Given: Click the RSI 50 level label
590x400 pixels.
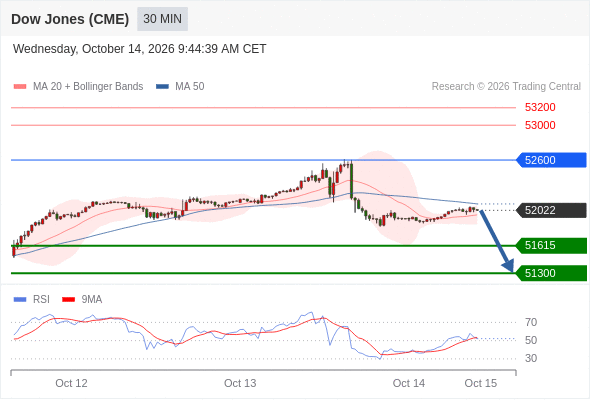Looking at the screenshot, I should (x=531, y=340).
